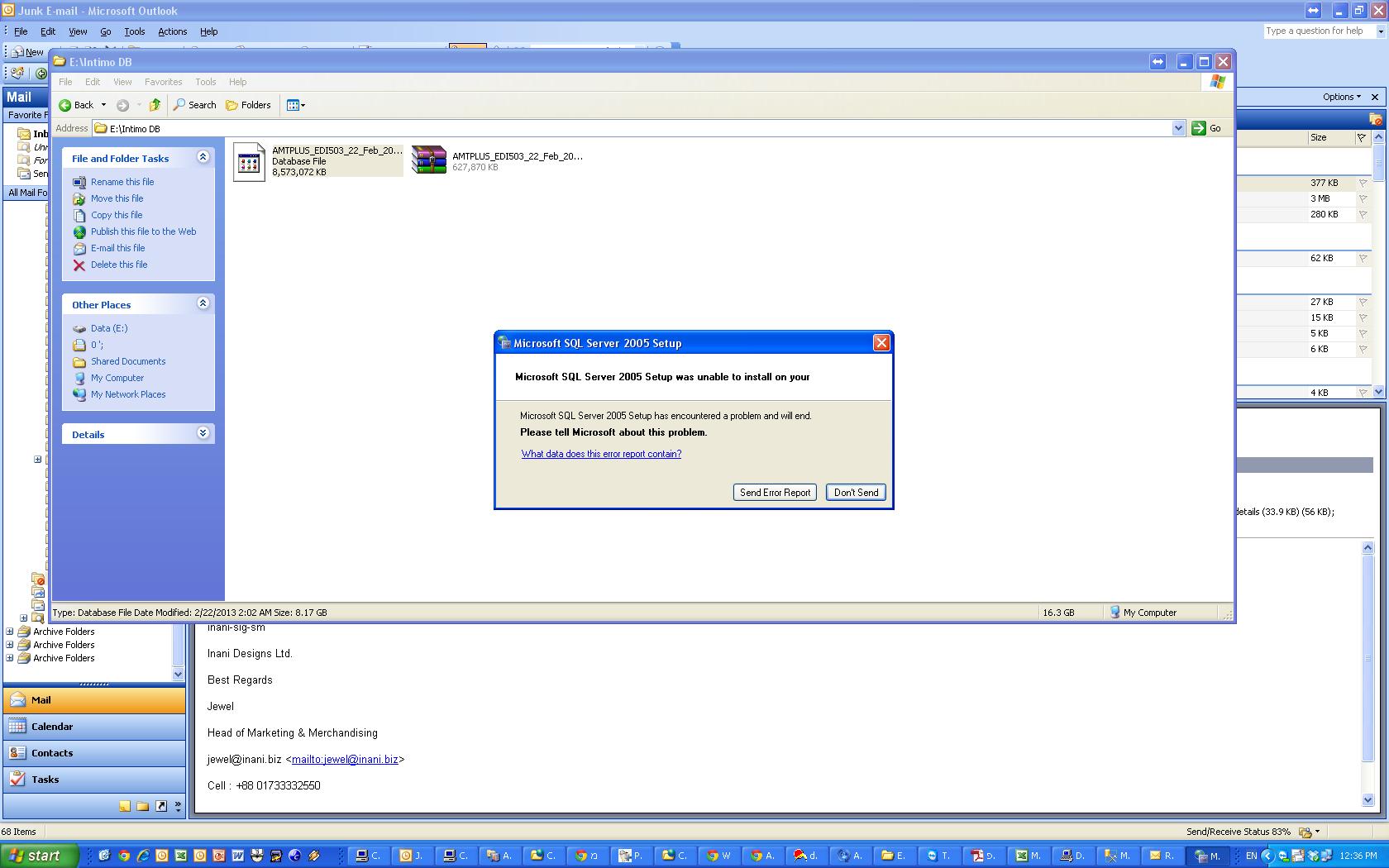Open 'What data does this error report contain?'
This screenshot has width=1389, height=868.
click(x=601, y=454)
